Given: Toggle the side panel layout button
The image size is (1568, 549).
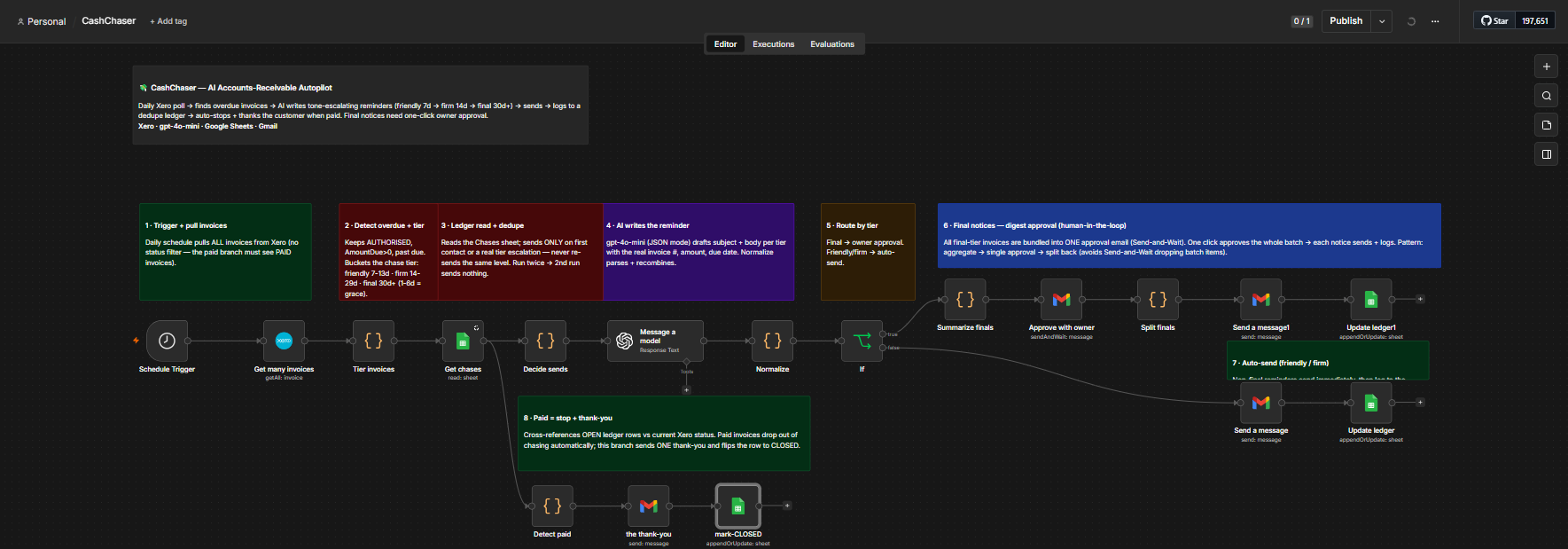Looking at the screenshot, I should 1546,154.
